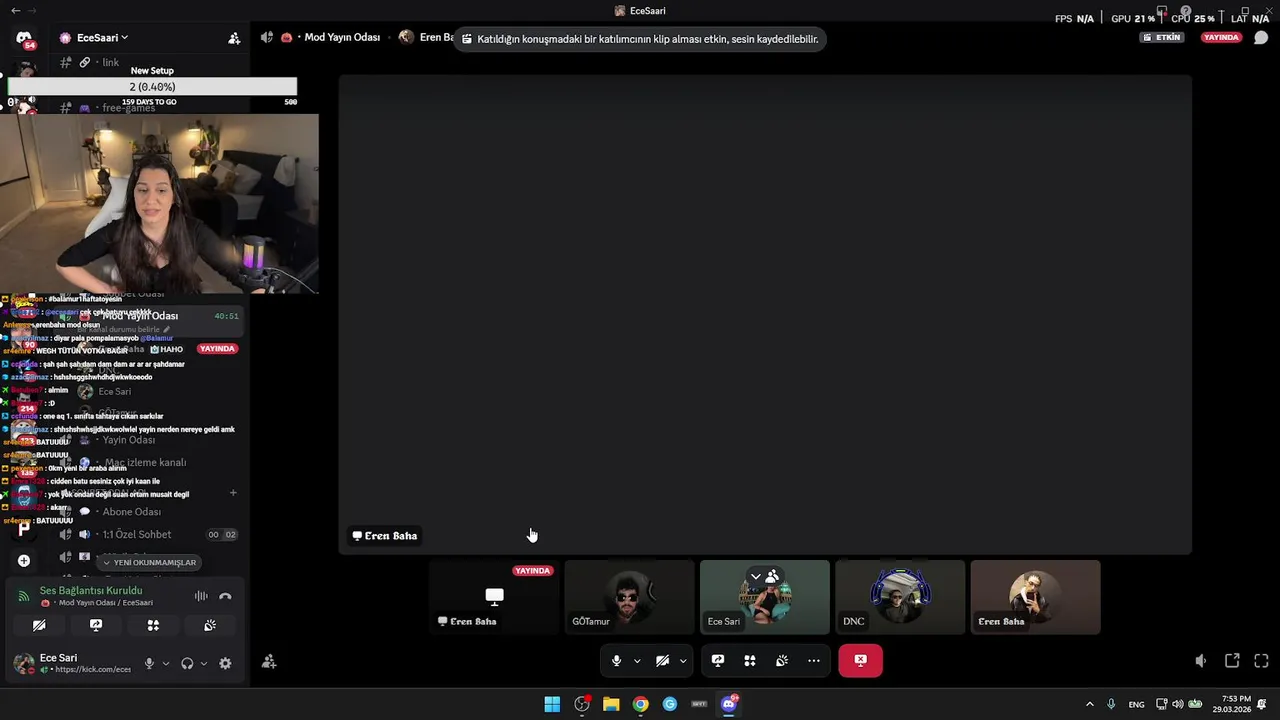This screenshot has height=720, width=1280.
Task: Collapse participants using chevron above the tiles
Action: coord(756,577)
